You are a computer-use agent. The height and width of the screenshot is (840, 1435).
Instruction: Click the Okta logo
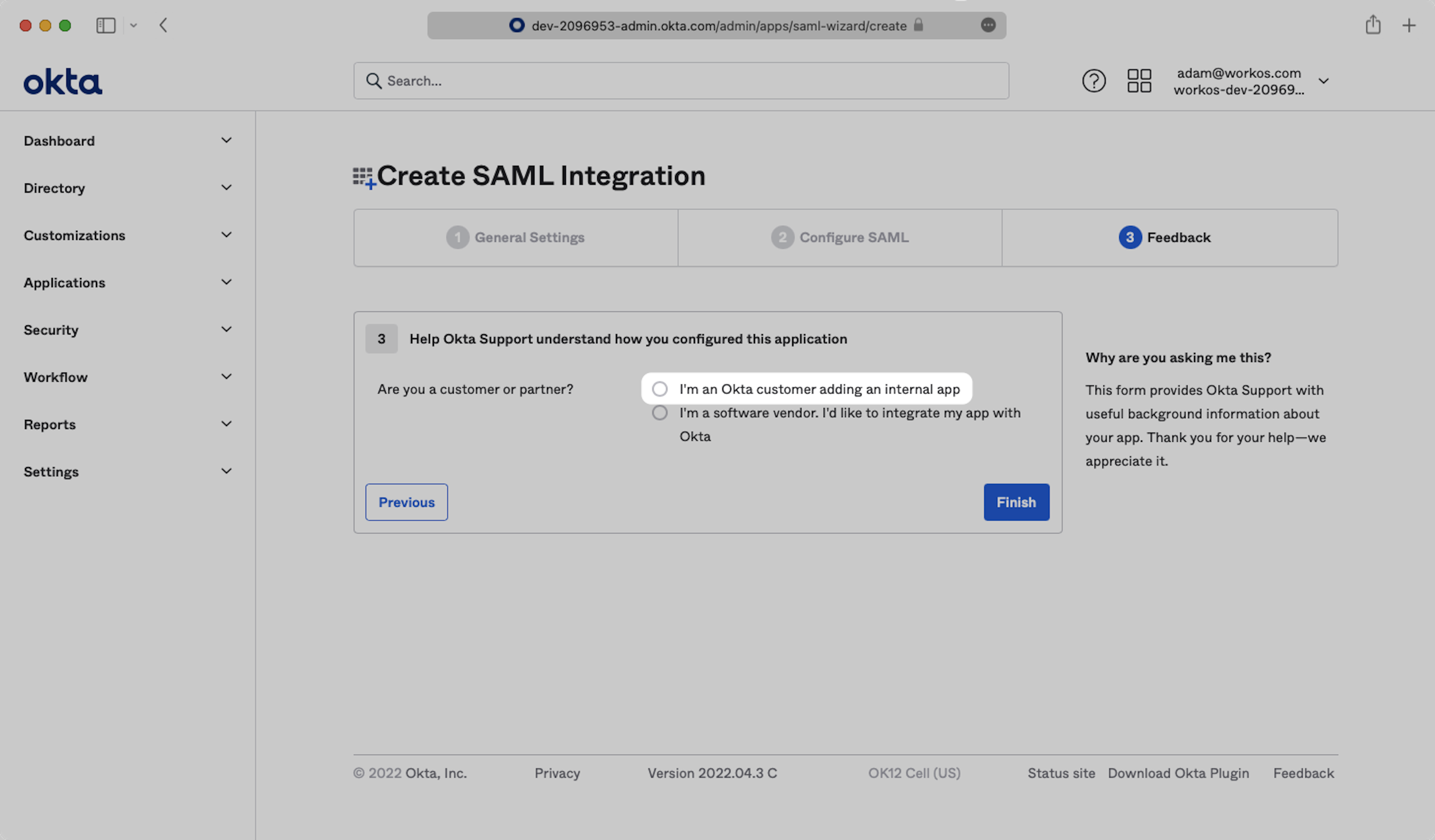tap(63, 81)
